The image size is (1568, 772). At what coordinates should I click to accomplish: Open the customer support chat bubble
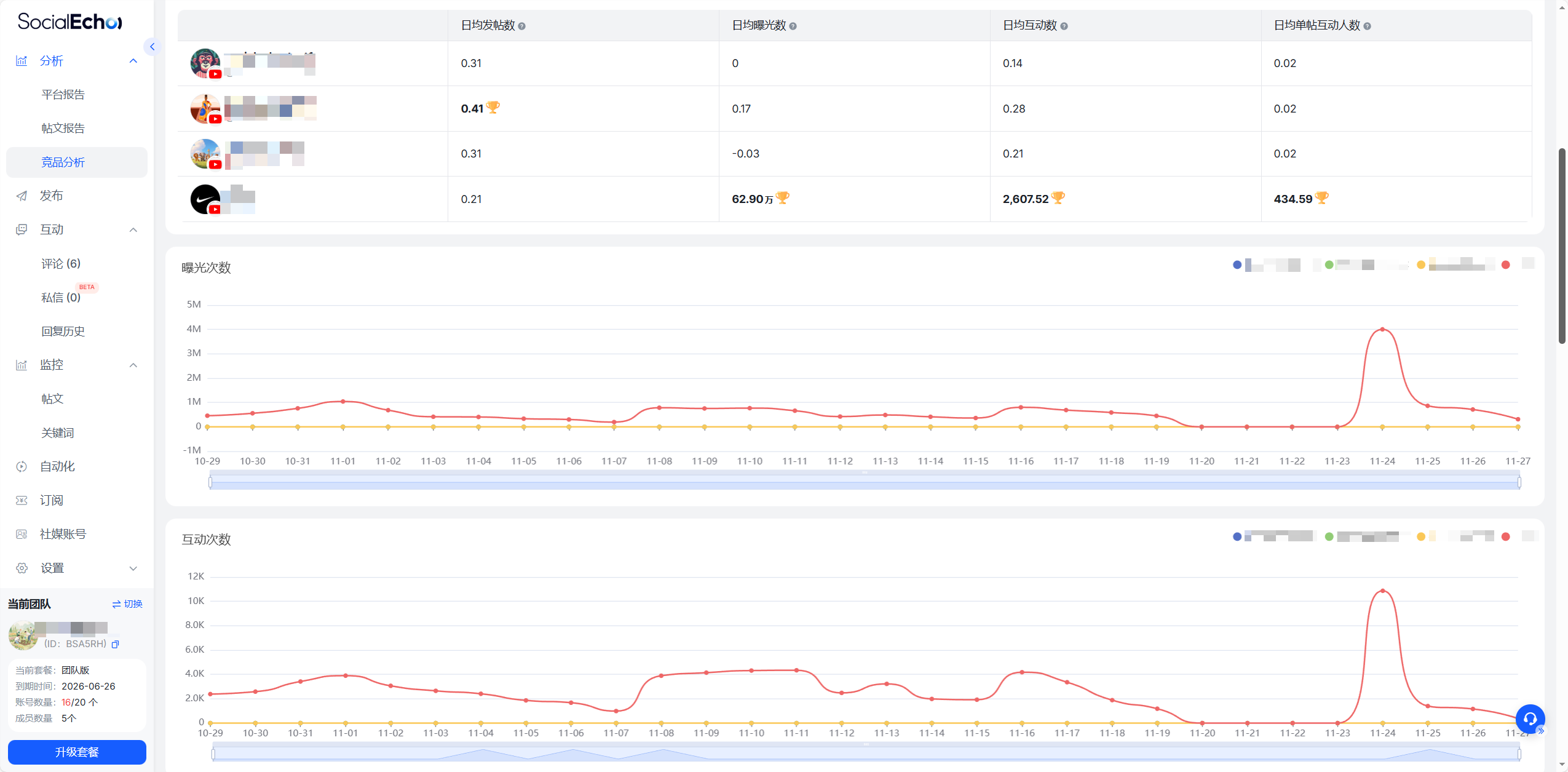1529,718
